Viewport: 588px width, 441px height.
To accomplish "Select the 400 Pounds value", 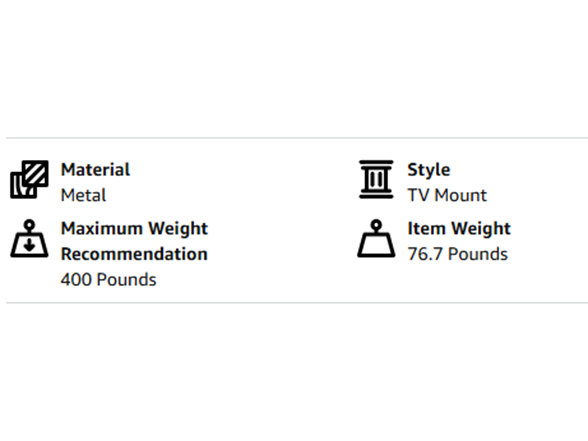I will pyautogui.click(x=108, y=280).
